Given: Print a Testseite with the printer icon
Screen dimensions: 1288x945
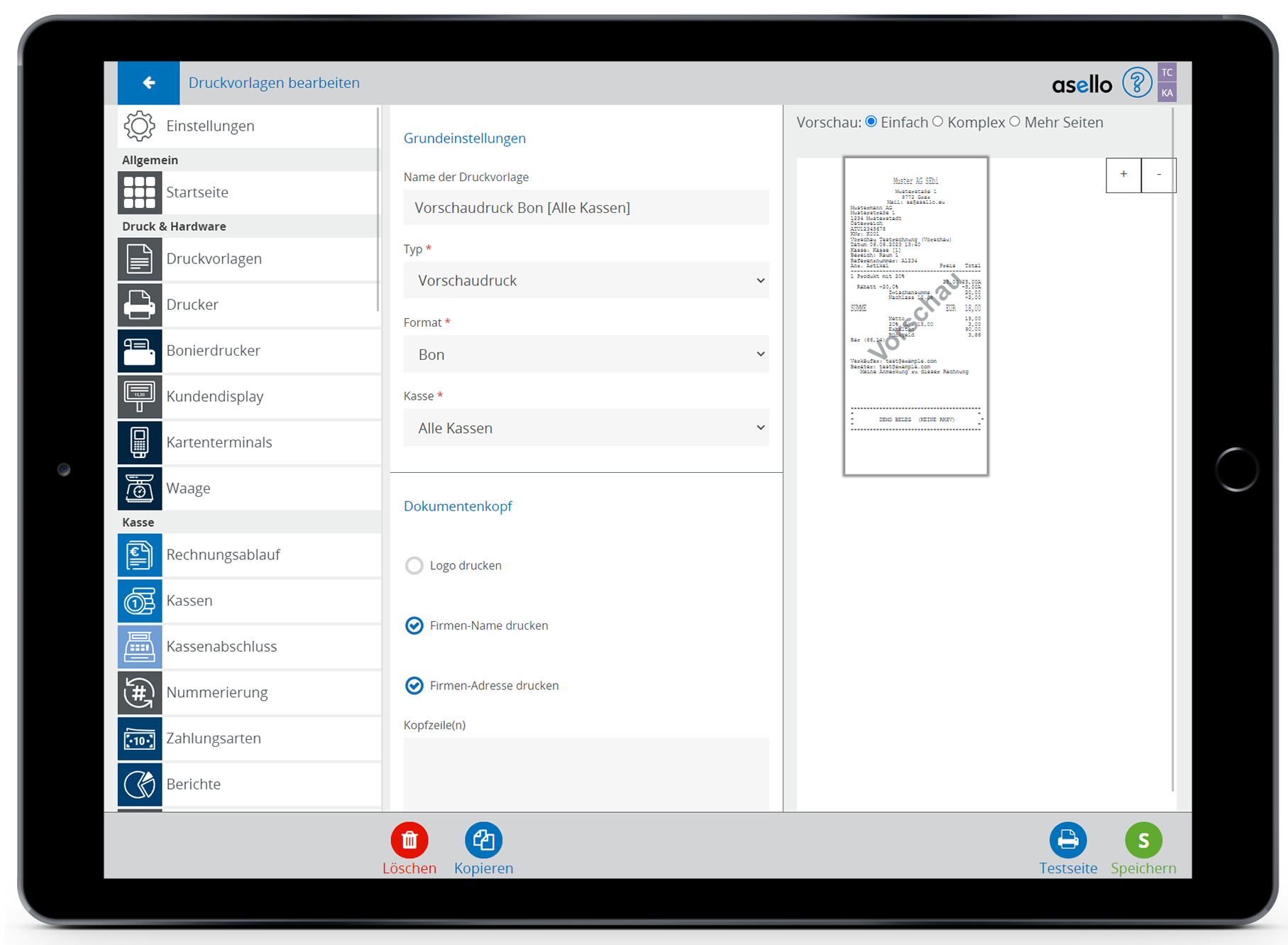Looking at the screenshot, I should coord(1068,841).
